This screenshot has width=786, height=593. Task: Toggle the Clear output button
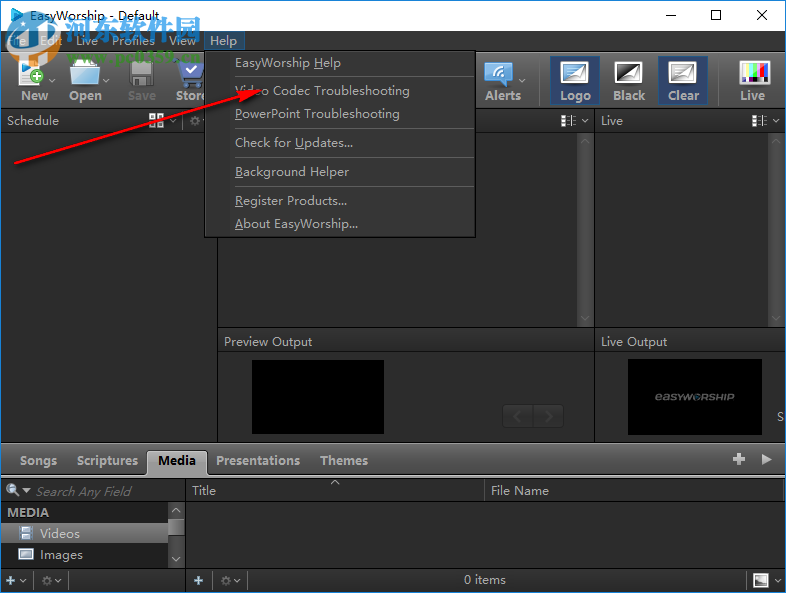pos(683,80)
